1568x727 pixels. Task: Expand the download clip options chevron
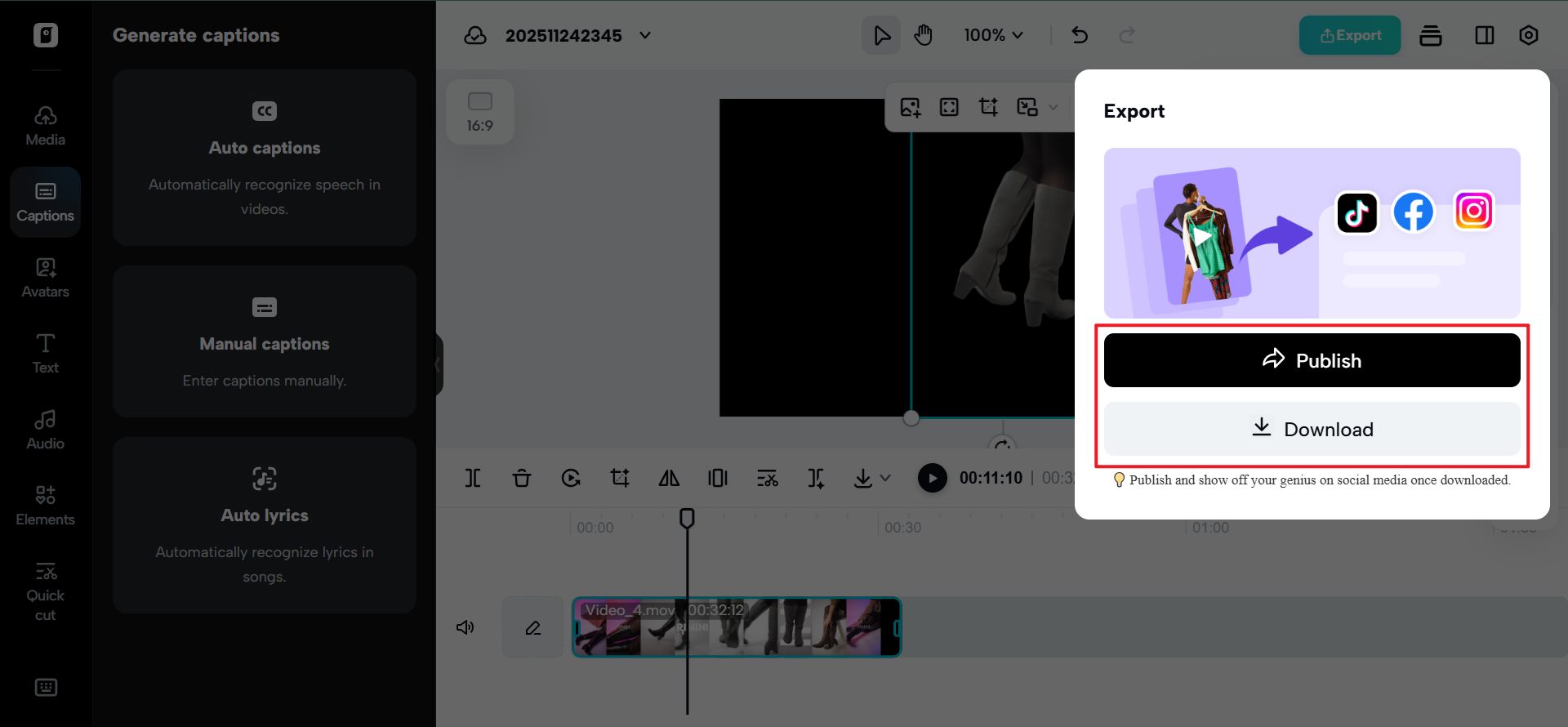(x=885, y=478)
